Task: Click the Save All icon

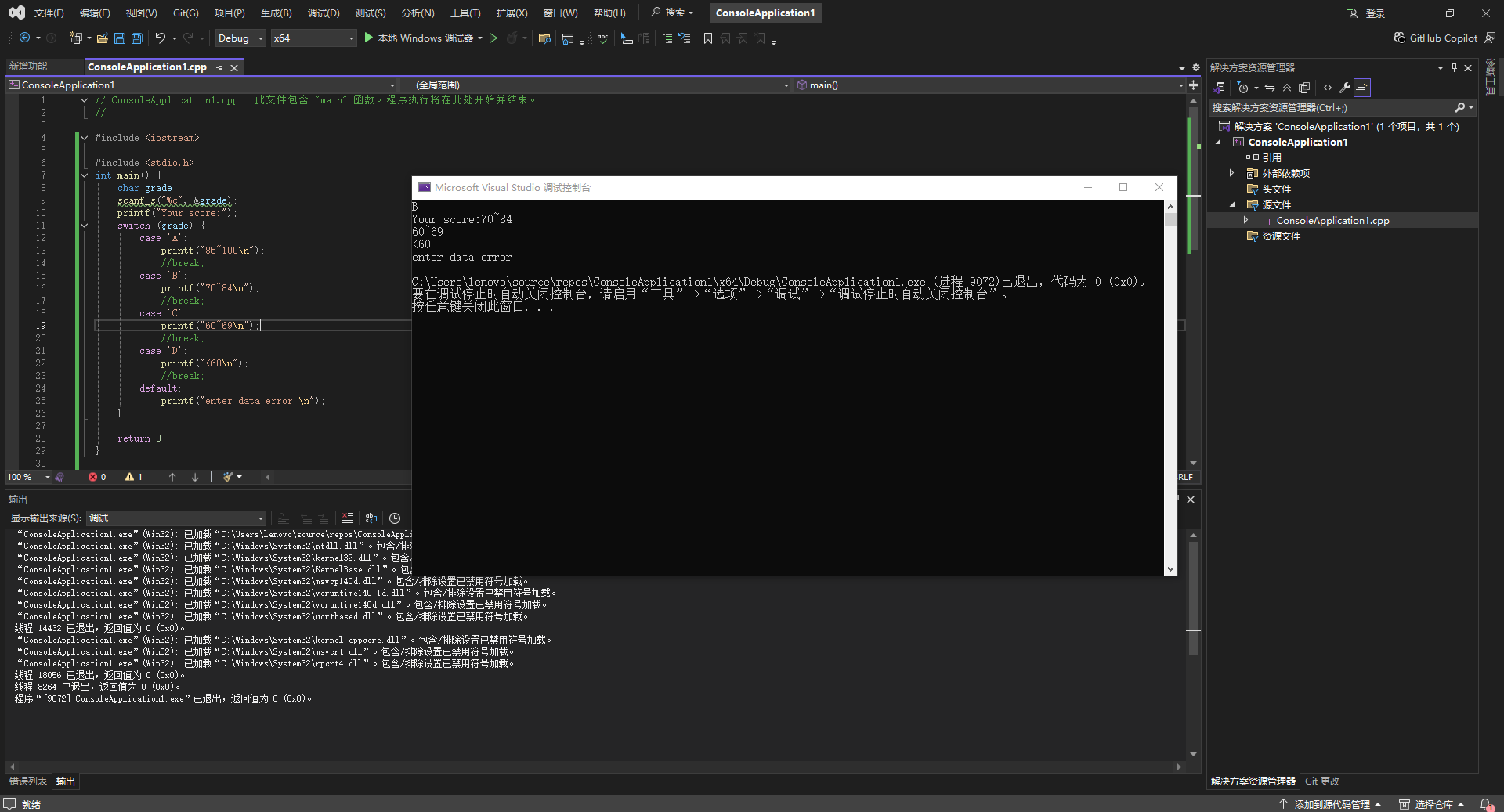Action: click(x=137, y=38)
